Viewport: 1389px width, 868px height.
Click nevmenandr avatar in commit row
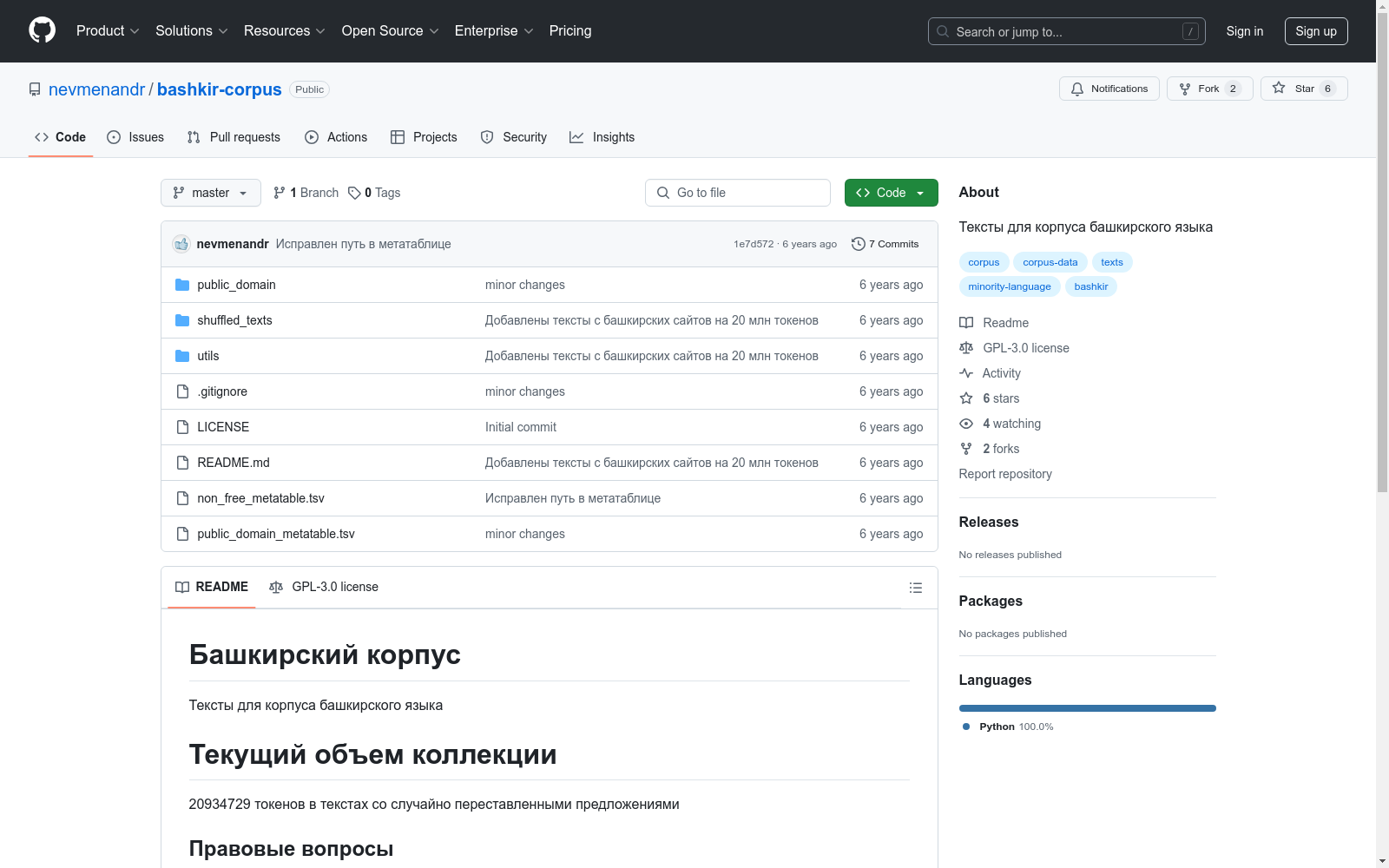point(181,244)
